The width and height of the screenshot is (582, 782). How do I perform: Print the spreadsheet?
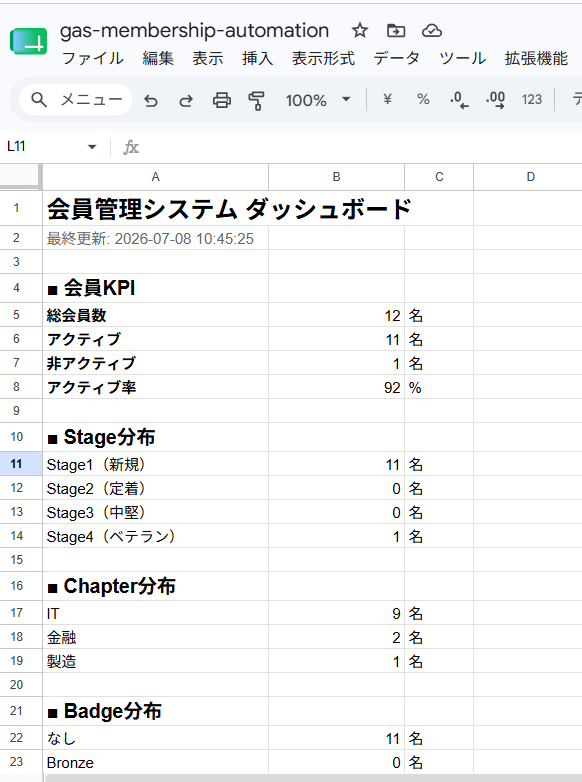(222, 101)
